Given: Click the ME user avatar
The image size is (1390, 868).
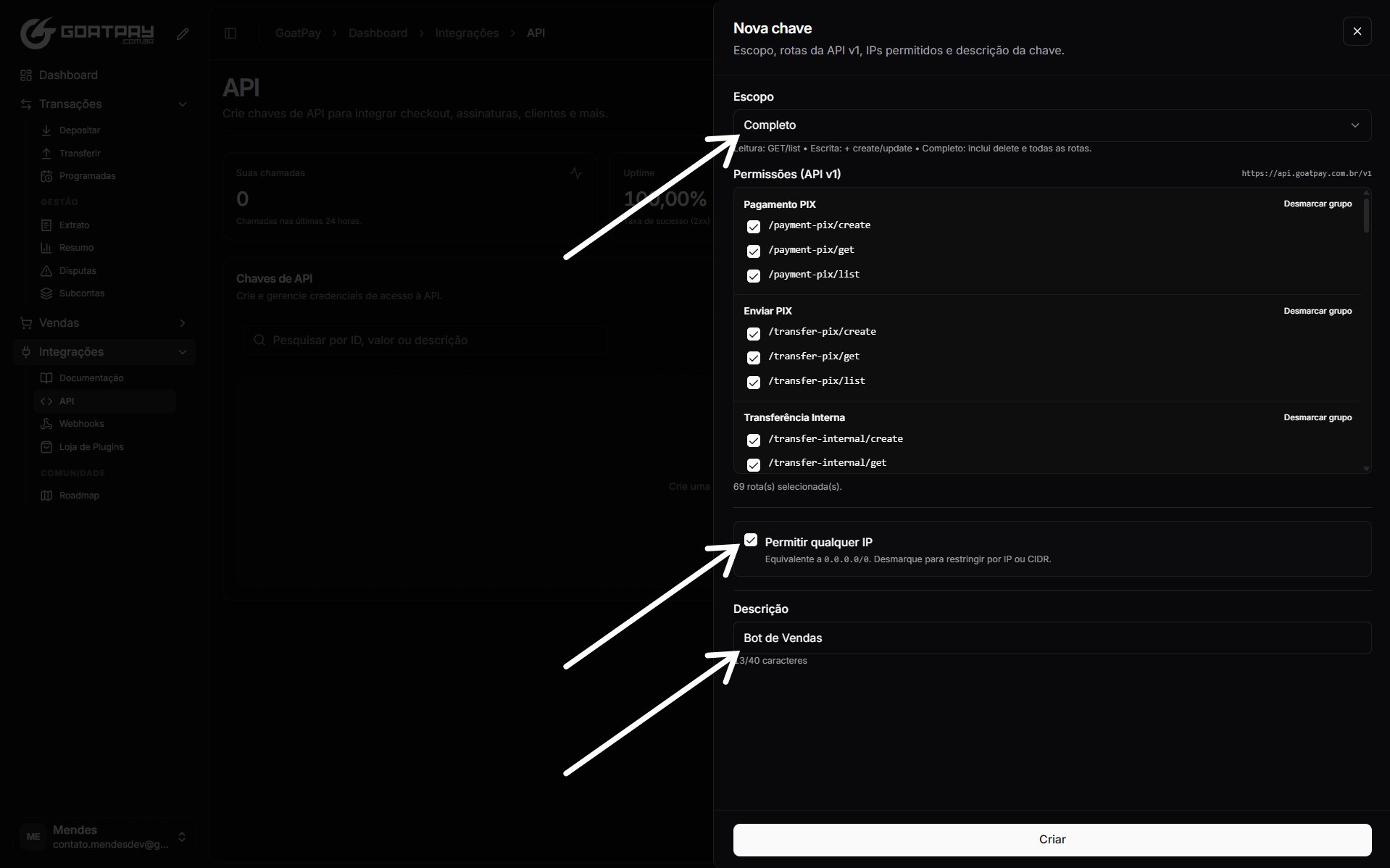Looking at the screenshot, I should pyautogui.click(x=33, y=836).
